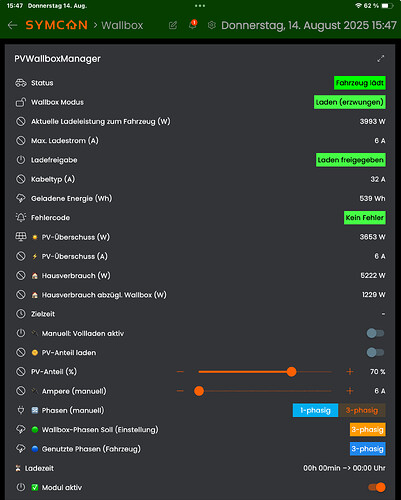
Task: Select 3-phasig for Phasen (manuell)
Action: coord(362,410)
